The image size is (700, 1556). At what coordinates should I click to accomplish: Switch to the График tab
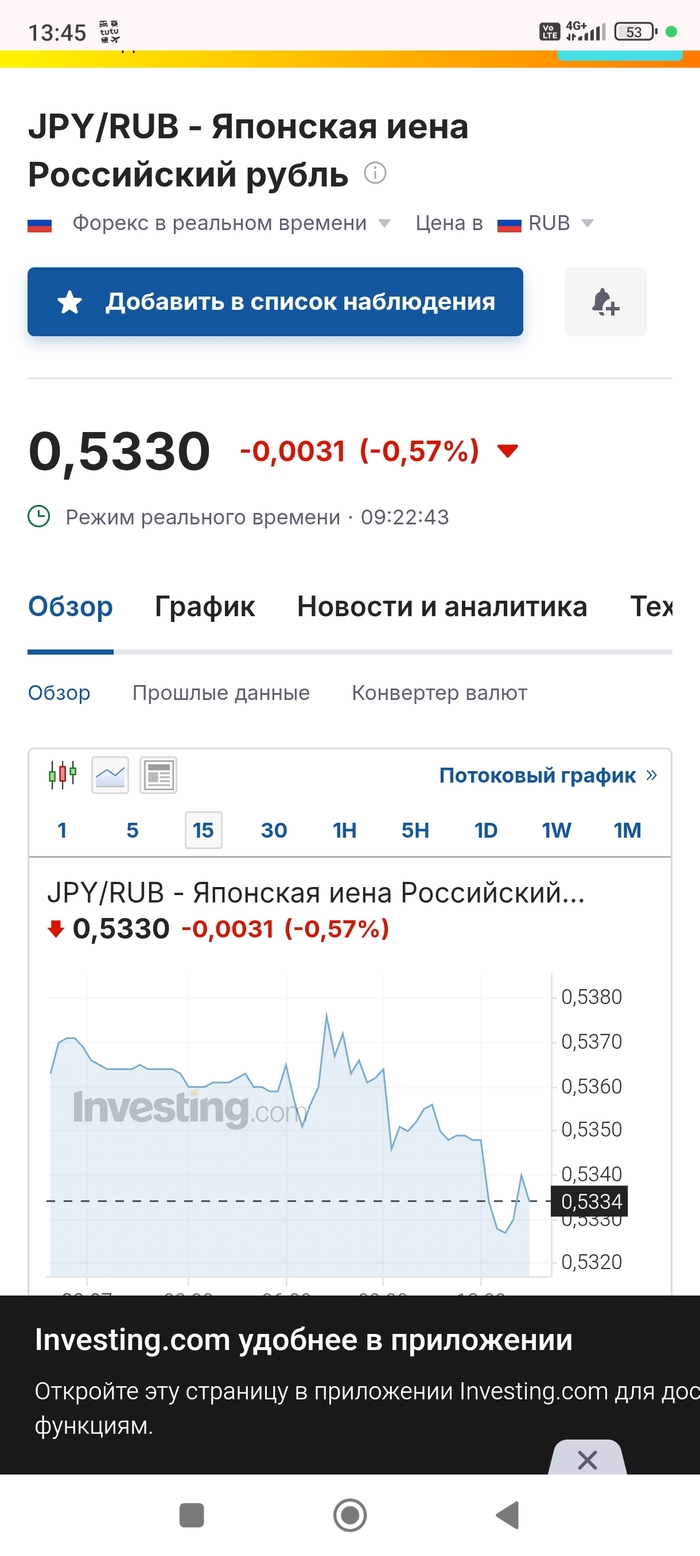[x=205, y=606]
